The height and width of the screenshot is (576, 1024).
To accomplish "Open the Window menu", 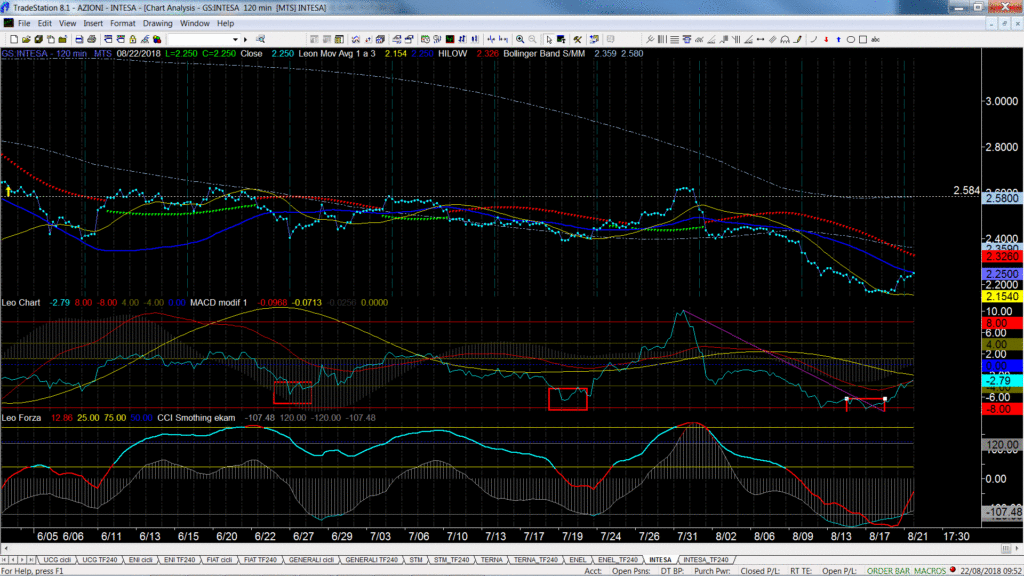I will click(195, 24).
